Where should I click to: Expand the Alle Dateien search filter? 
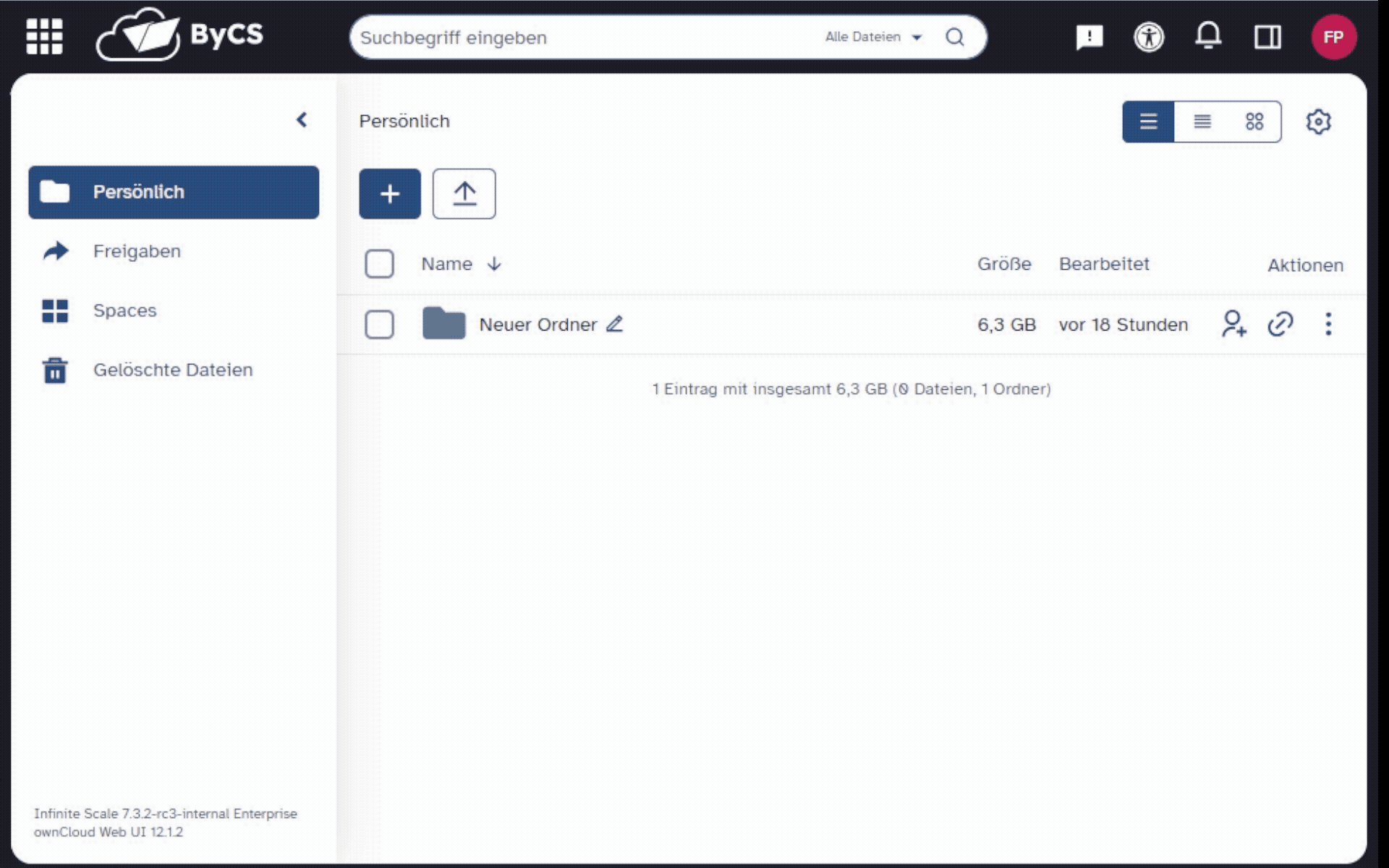click(874, 37)
